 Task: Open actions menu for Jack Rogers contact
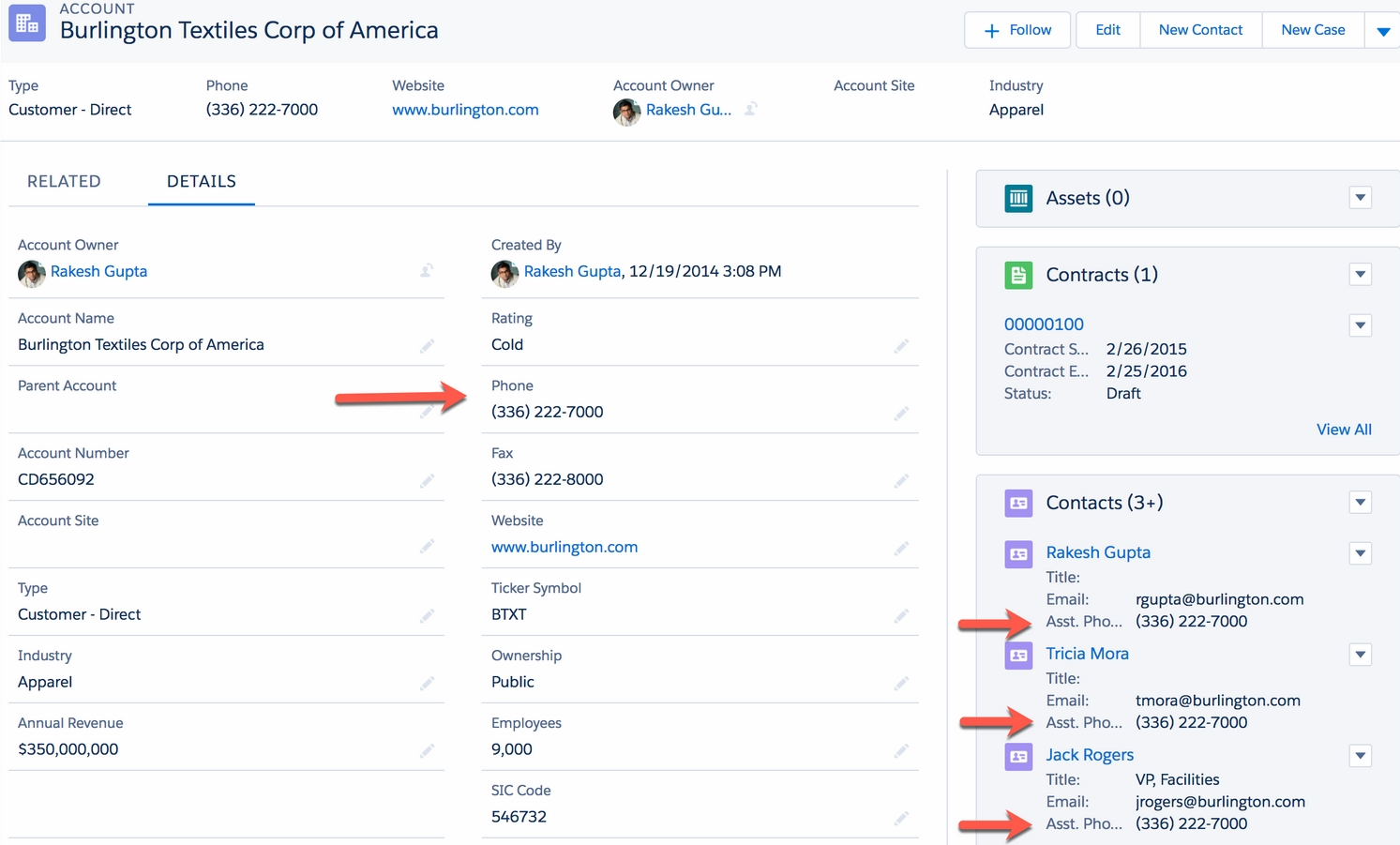(x=1361, y=756)
